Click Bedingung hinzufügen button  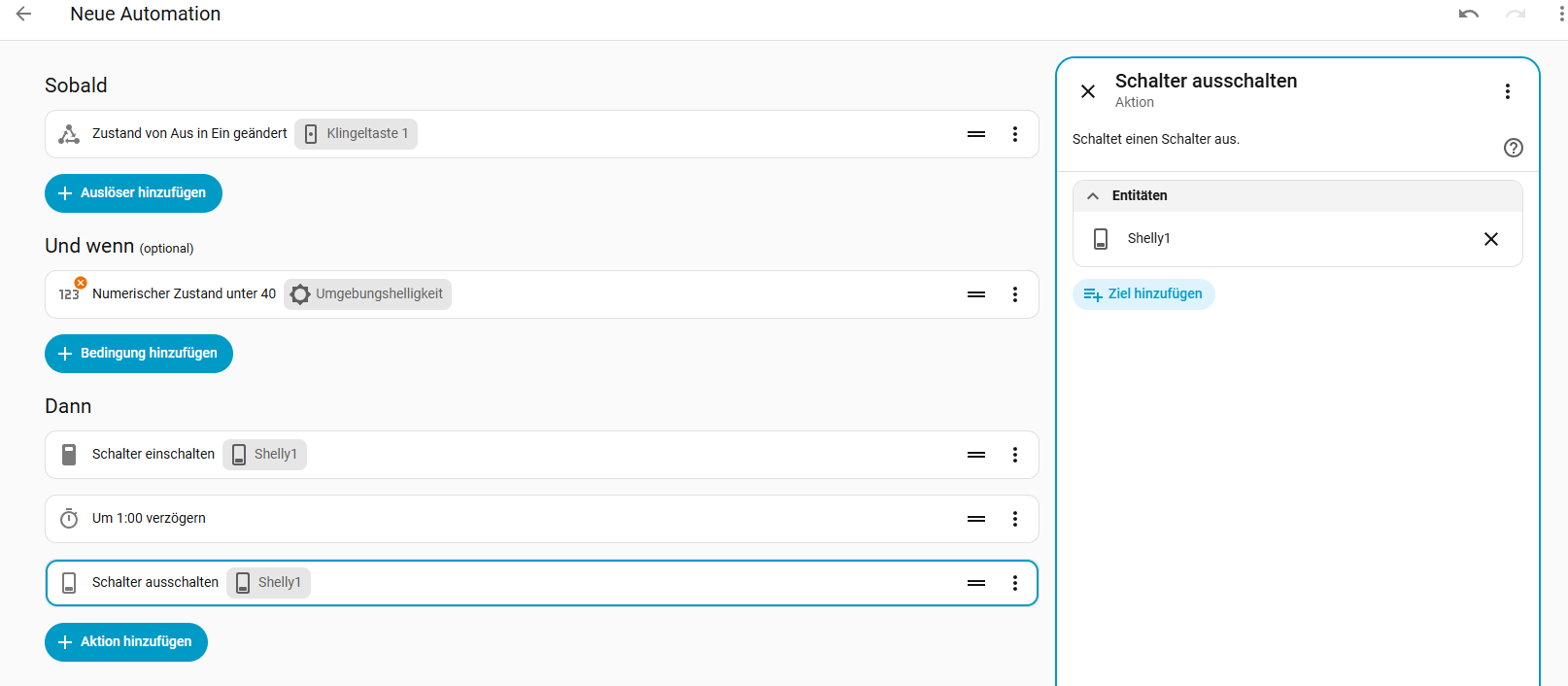(x=139, y=354)
